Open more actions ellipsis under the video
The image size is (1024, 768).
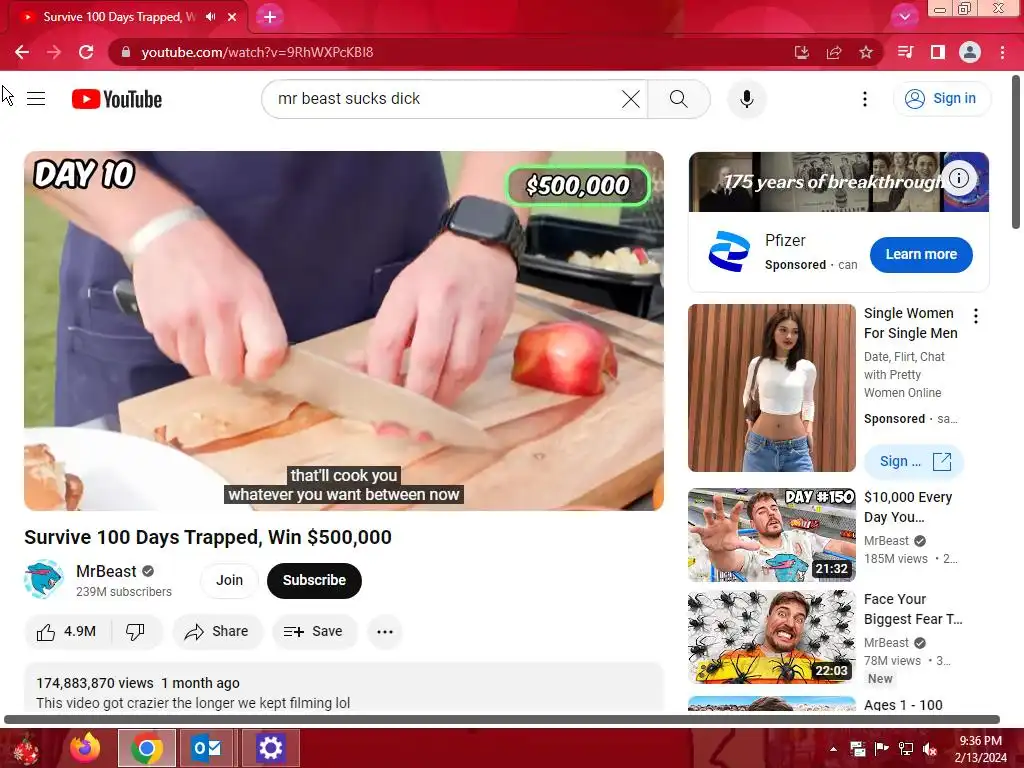coord(385,632)
